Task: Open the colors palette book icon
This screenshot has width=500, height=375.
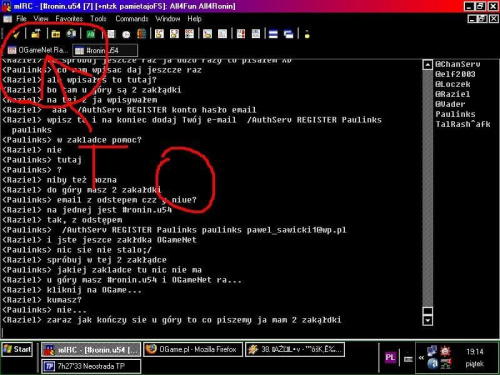Action: point(142,34)
